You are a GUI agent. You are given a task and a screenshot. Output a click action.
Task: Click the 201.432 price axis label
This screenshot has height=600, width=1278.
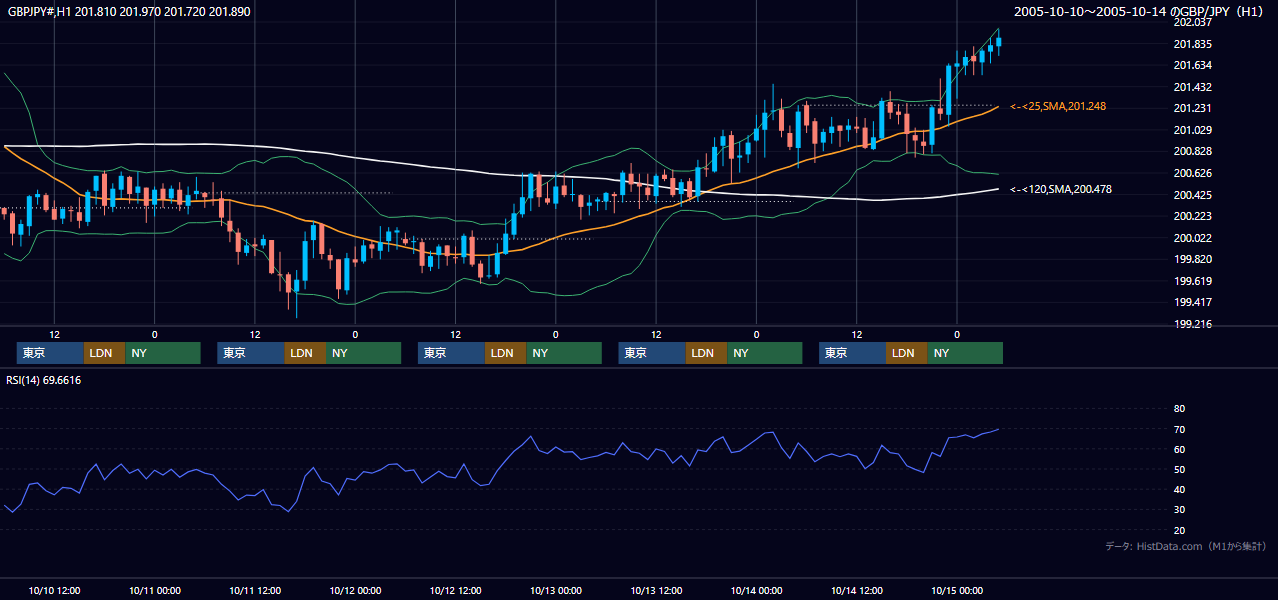pyautogui.click(x=1192, y=87)
